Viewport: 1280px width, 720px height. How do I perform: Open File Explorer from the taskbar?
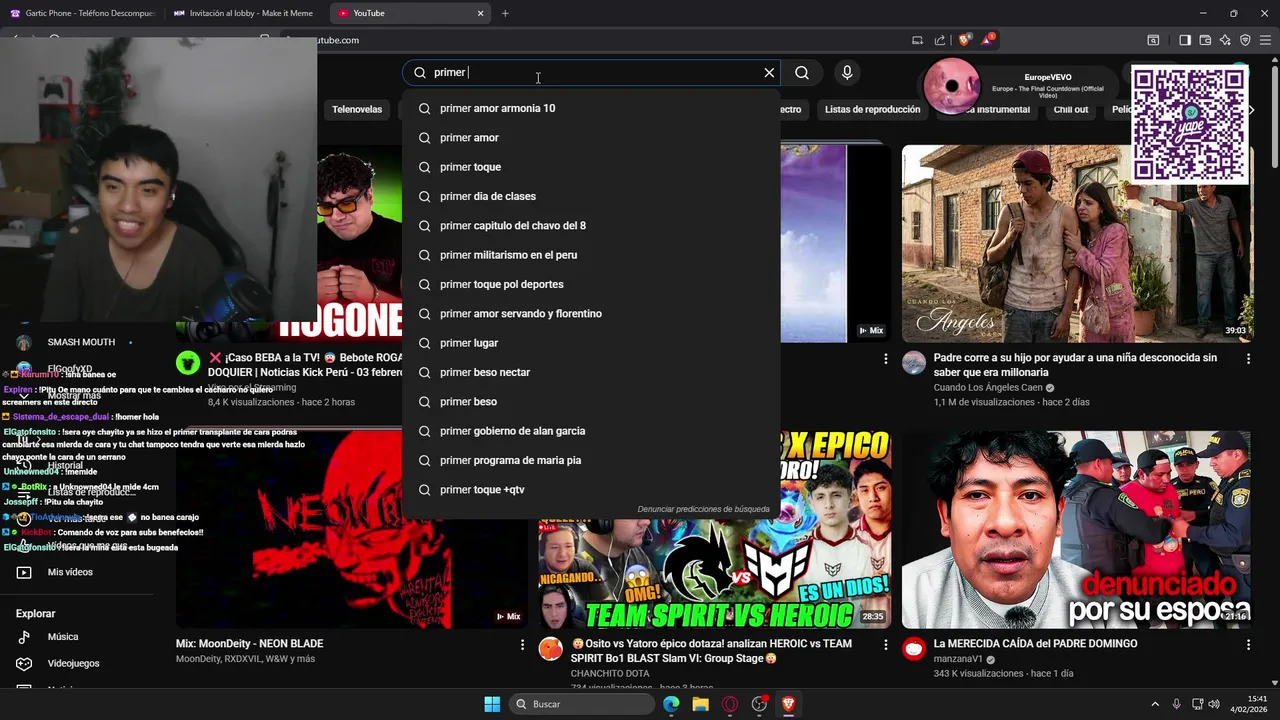[700, 704]
